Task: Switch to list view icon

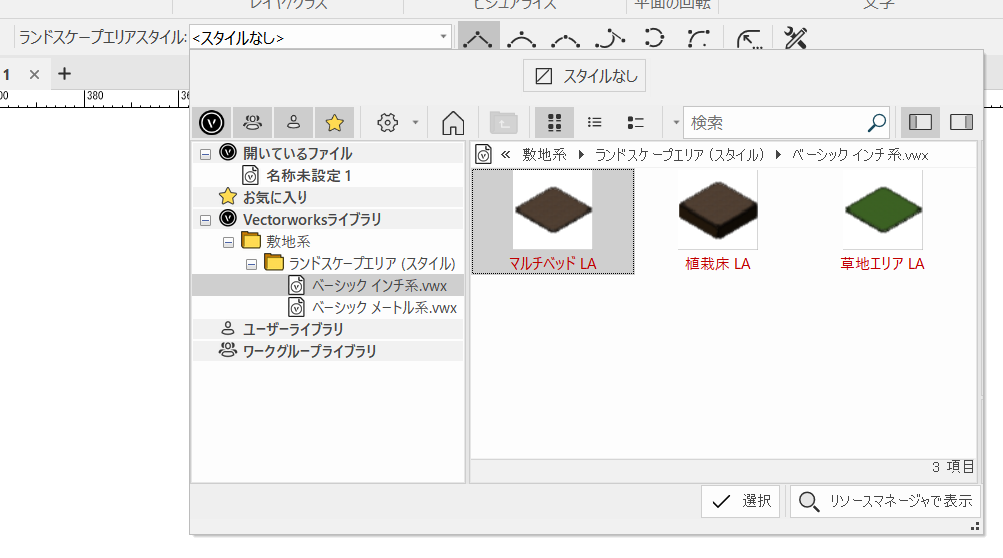Action: [x=595, y=122]
